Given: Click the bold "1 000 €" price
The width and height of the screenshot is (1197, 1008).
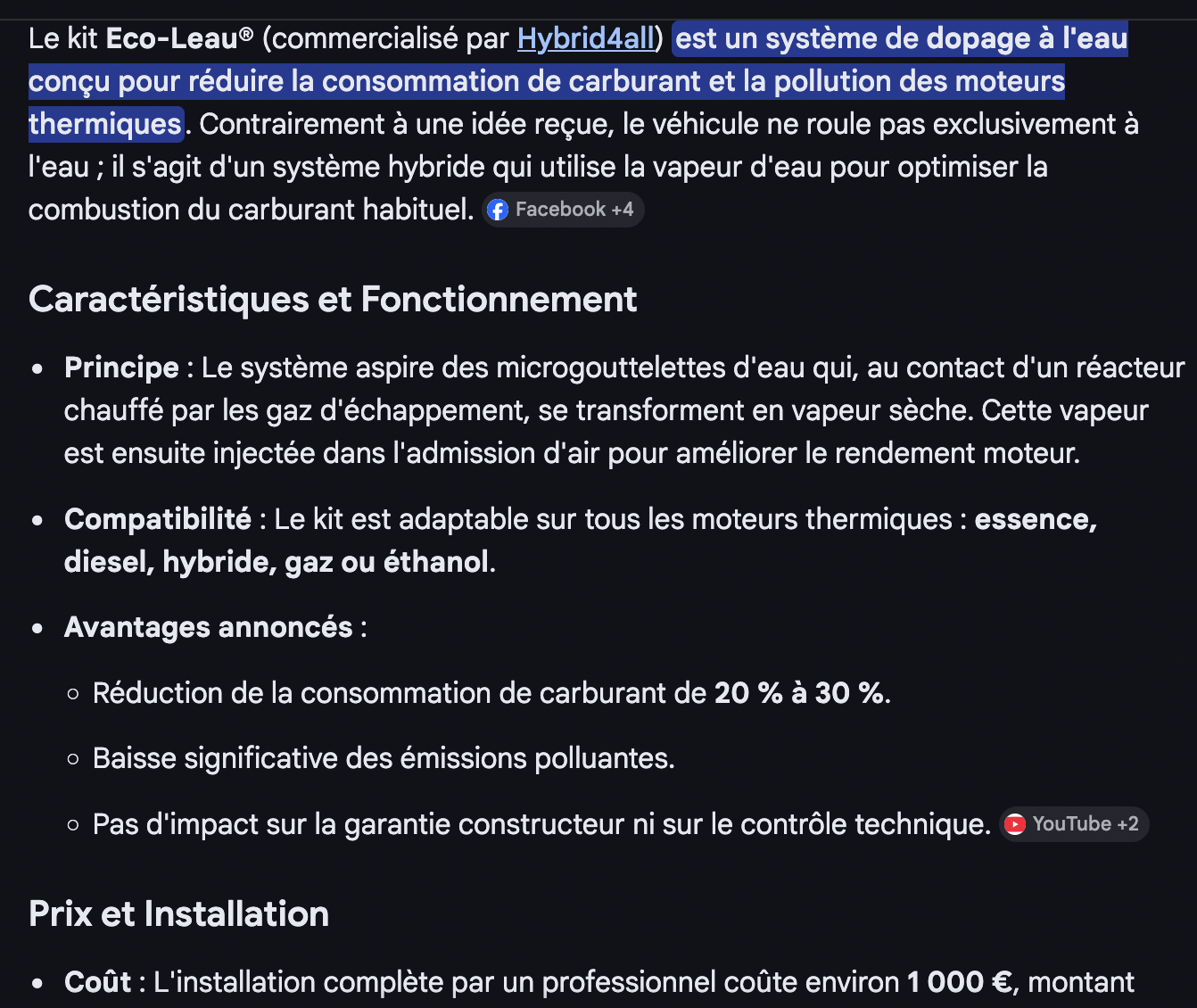Looking at the screenshot, I should (959, 982).
